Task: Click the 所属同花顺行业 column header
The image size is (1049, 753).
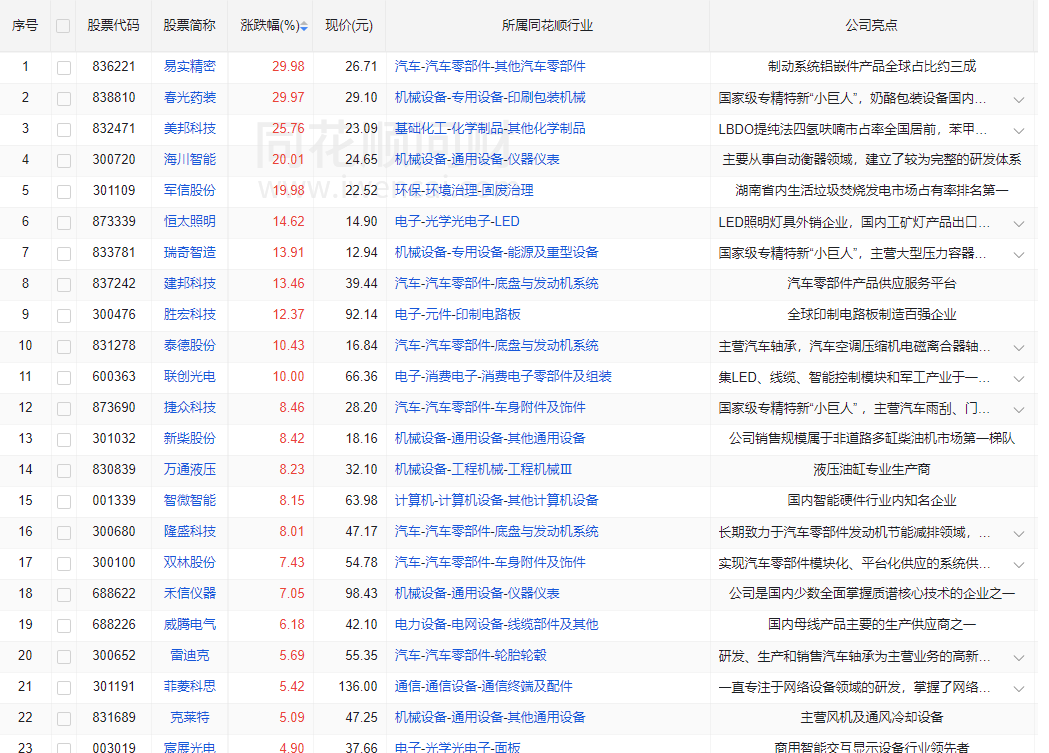Action: (x=547, y=25)
